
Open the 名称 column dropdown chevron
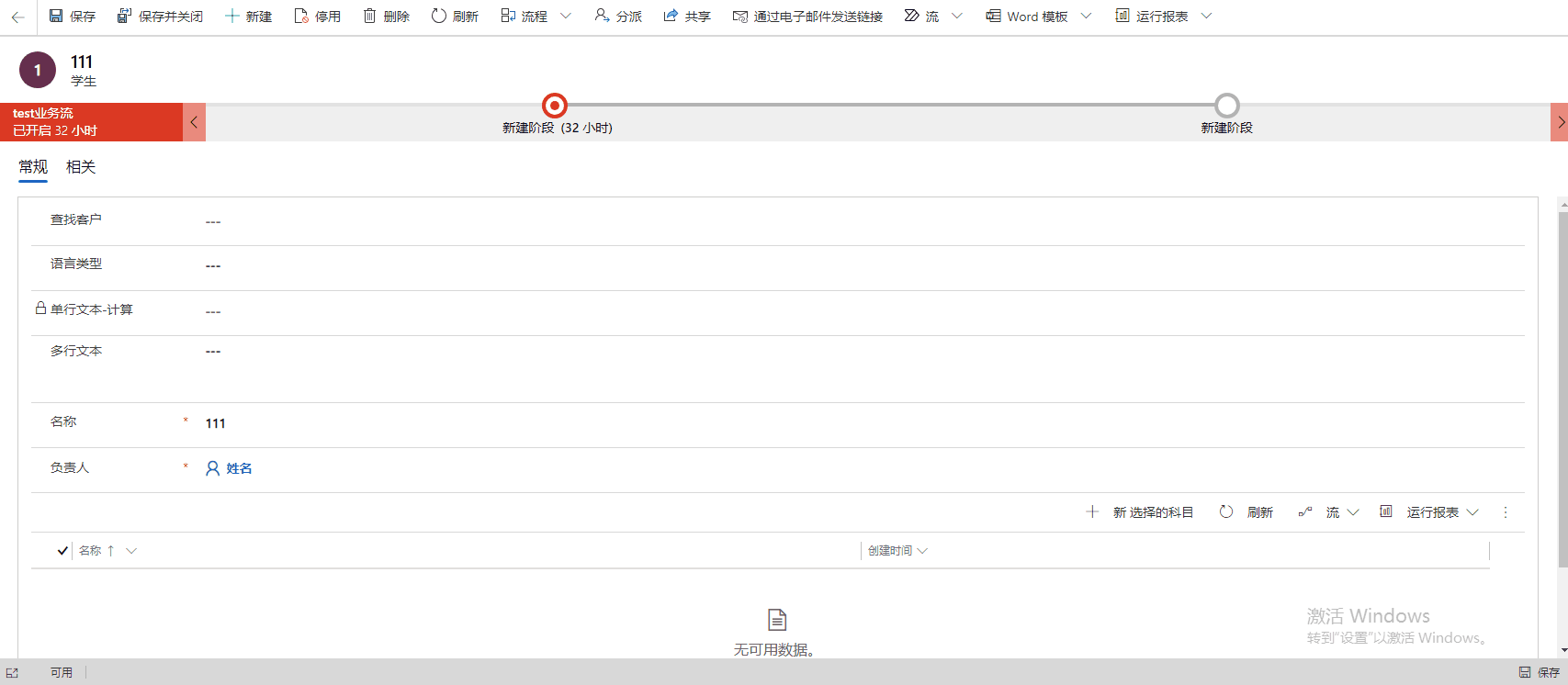tap(131, 551)
